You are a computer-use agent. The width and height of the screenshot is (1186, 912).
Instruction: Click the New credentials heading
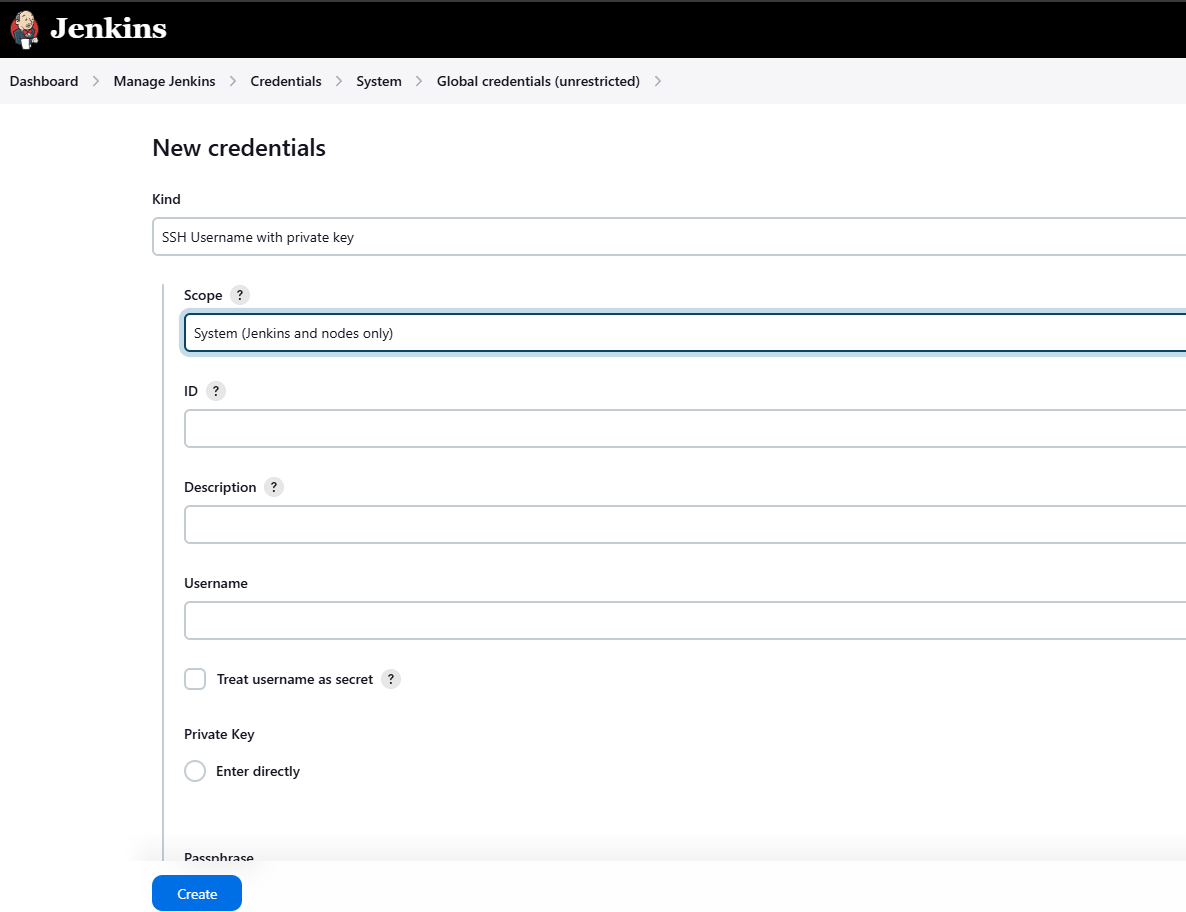tap(239, 147)
